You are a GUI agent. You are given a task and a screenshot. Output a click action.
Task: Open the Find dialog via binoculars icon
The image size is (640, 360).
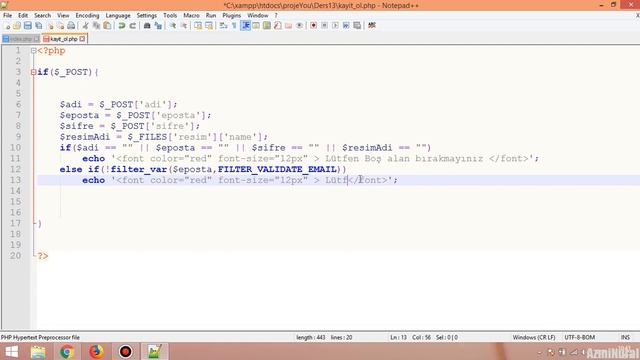pyautogui.click(x=147, y=26)
